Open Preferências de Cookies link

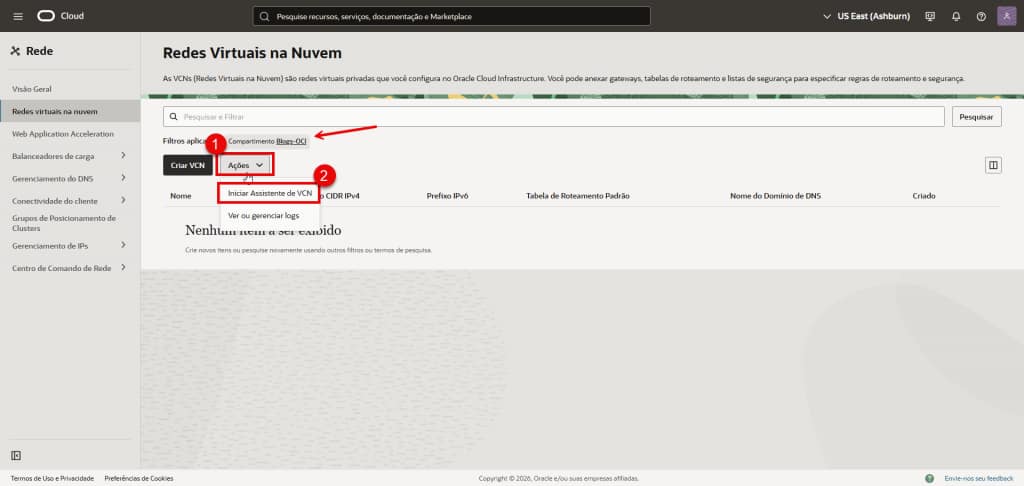(x=138, y=478)
